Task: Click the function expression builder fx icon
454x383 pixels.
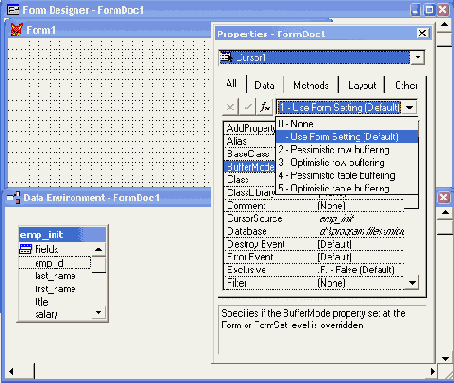Action: (x=265, y=107)
